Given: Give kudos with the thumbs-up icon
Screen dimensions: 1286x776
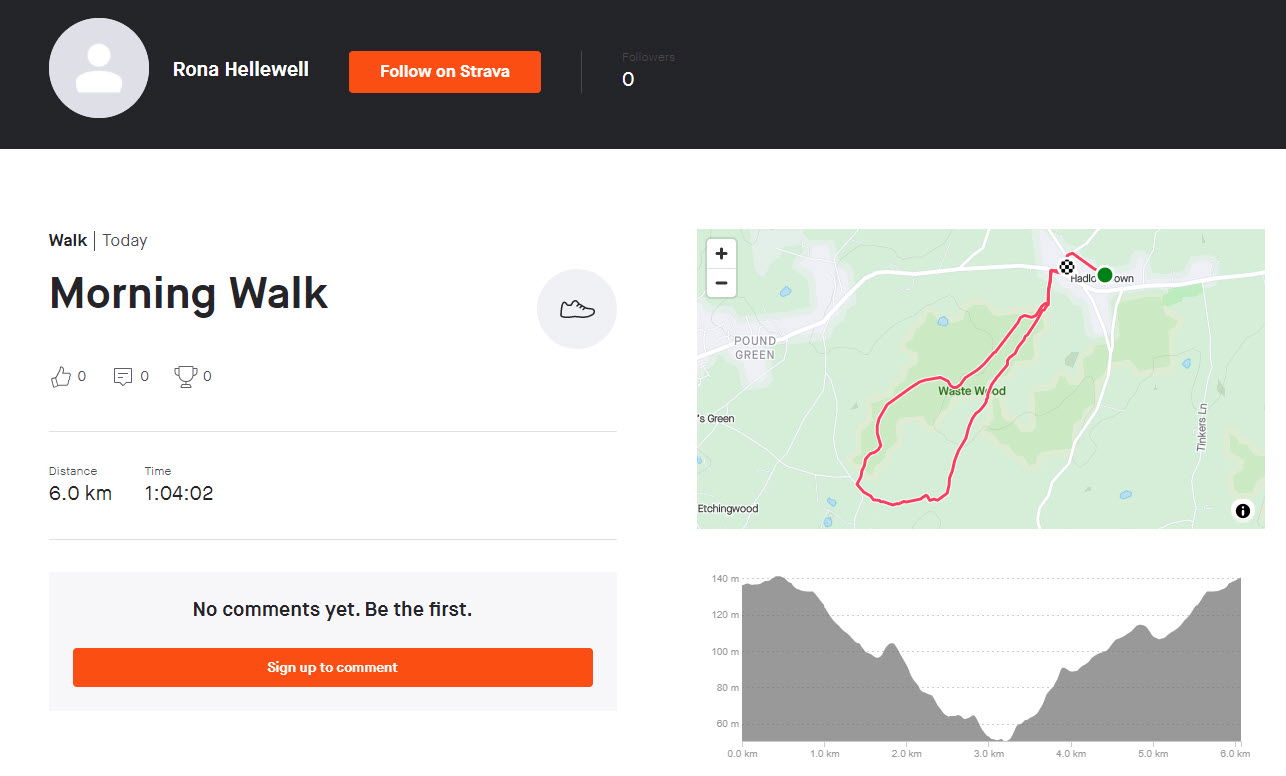Looking at the screenshot, I should [61, 377].
